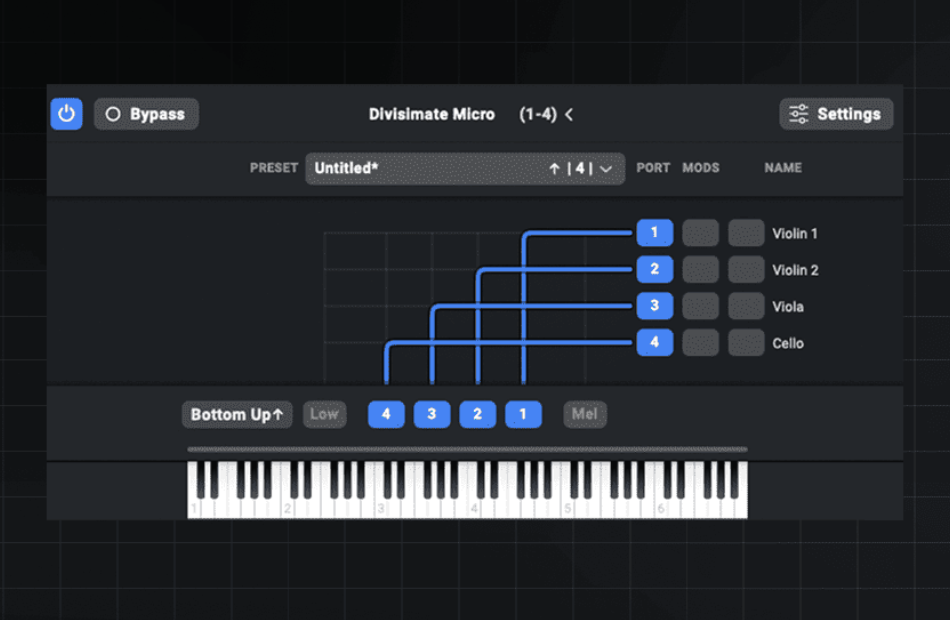The height and width of the screenshot is (620, 950).
Task: Open second MODS slot for Violin 2
Action: click(746, 270)
